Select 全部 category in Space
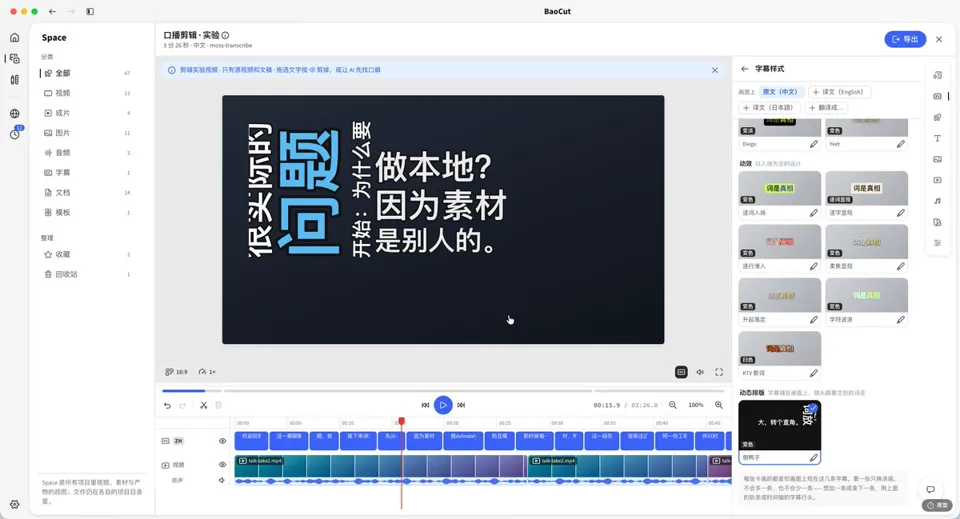 [x=87, y=73]
